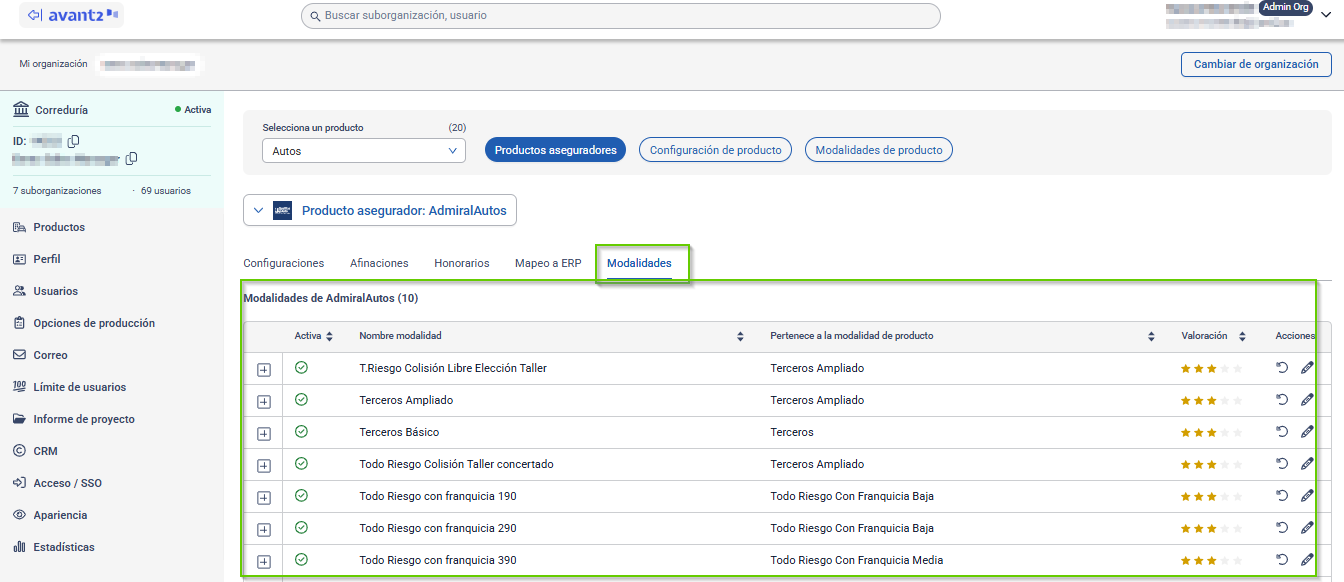The height and width of the screenshot is (582, 1344).
Task: Expand Todo Riesgo con franquicia 290 row
Action: [x=264, y=530]
